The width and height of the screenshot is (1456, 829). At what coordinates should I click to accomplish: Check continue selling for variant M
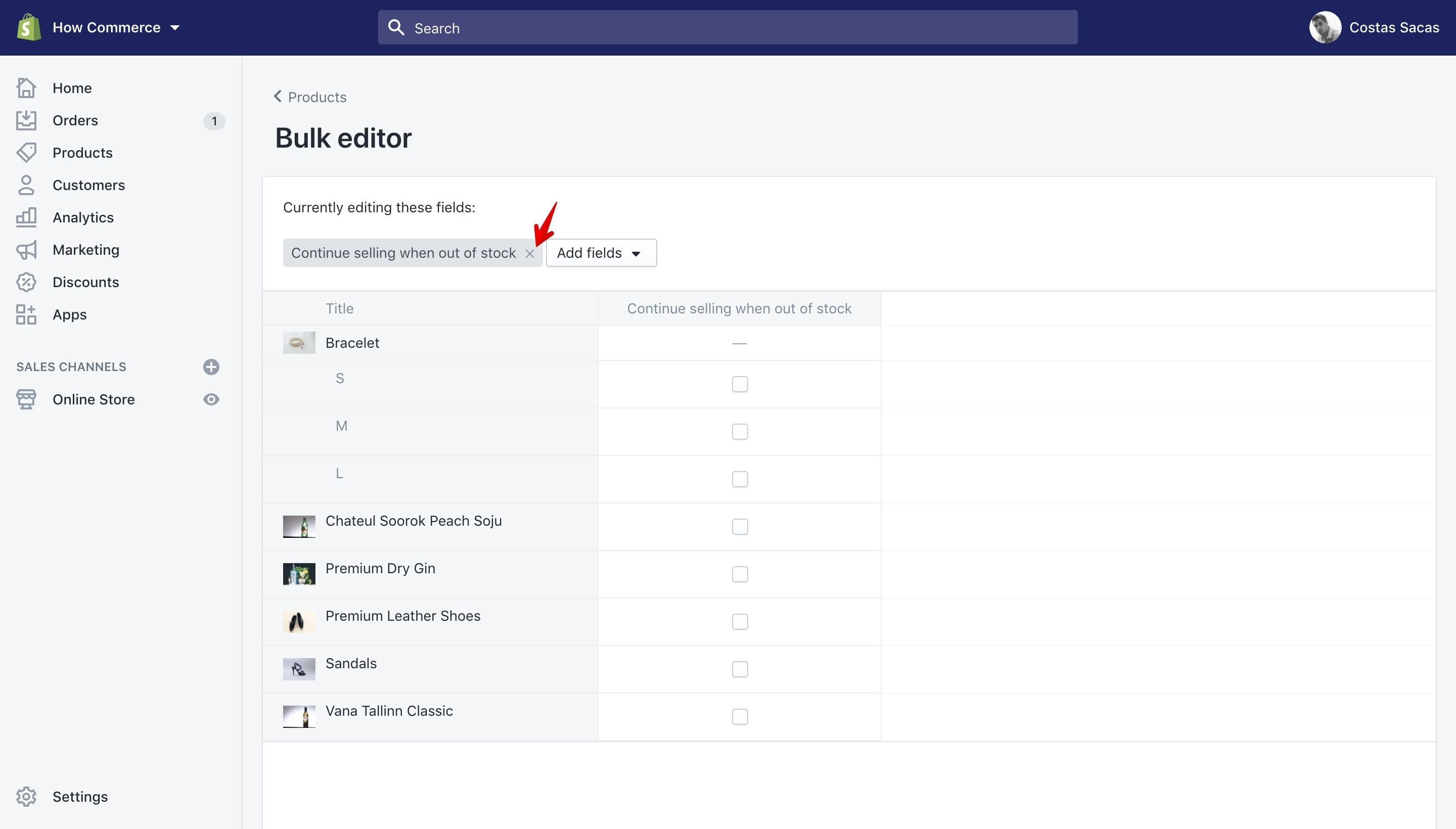point(740,432)
